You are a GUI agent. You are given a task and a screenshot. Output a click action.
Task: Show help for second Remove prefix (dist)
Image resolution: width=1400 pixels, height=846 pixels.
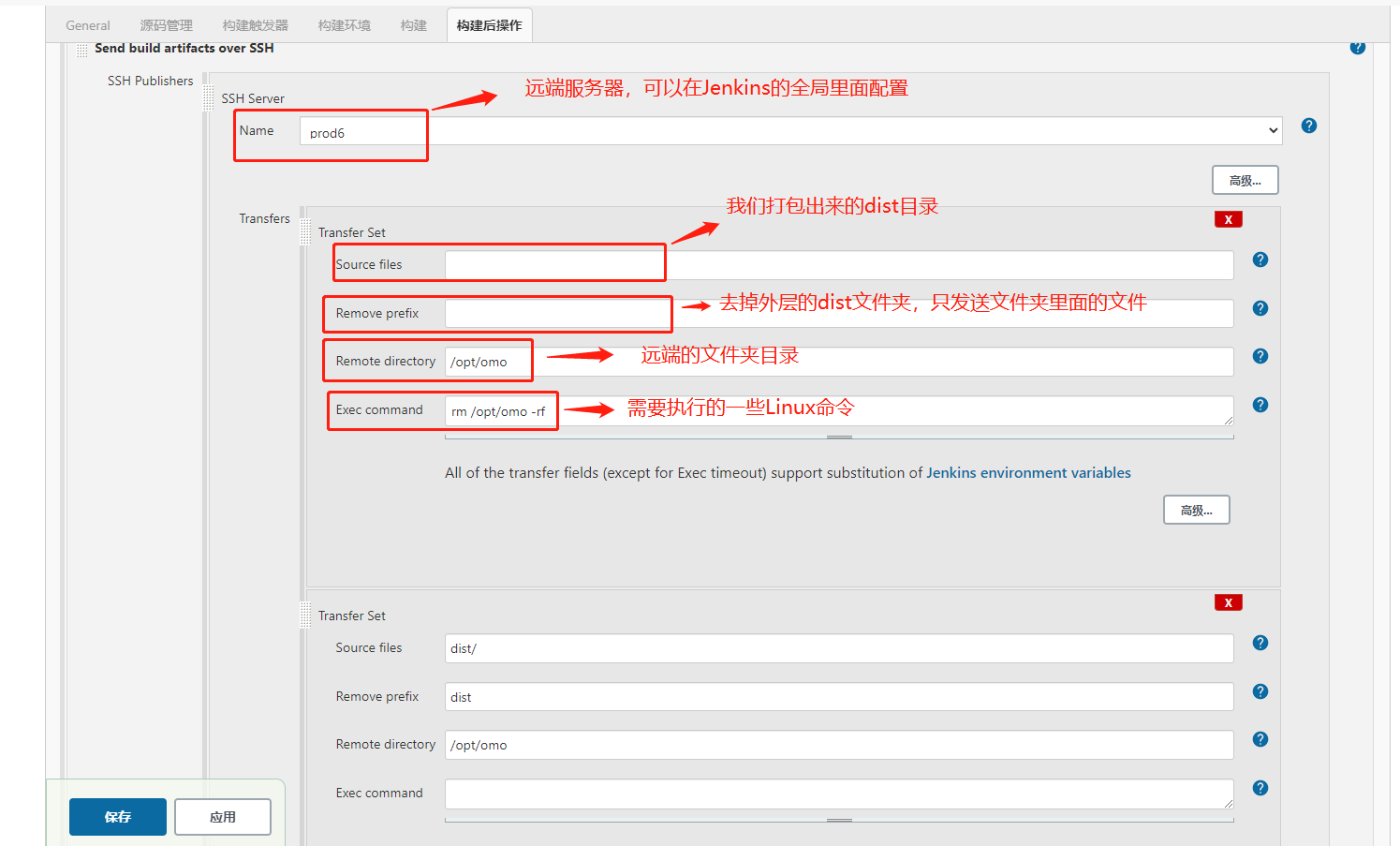1260,691
